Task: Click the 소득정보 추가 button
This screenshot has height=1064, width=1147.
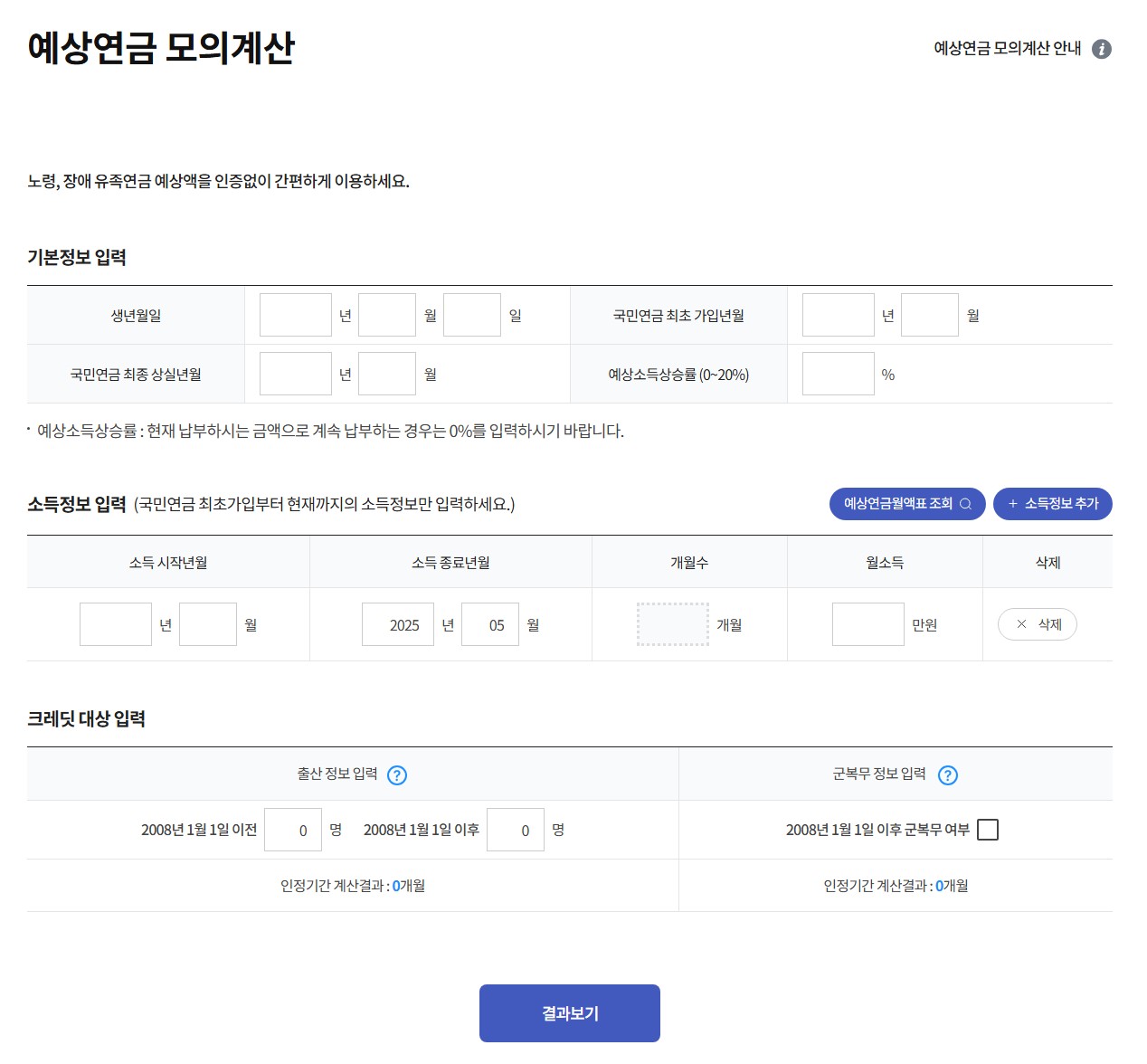Action: (1052, 504)
